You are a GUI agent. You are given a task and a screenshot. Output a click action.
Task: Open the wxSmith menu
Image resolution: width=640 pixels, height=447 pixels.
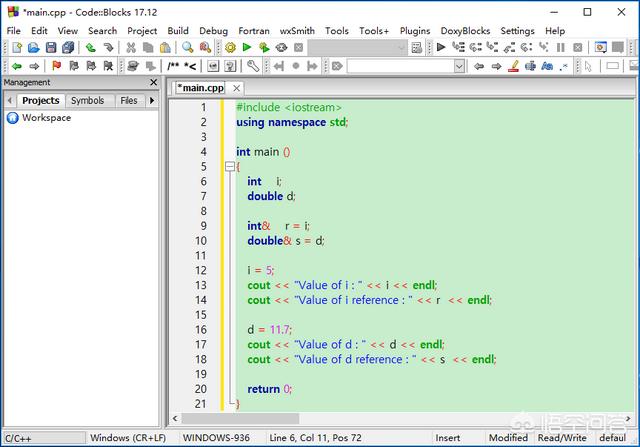pos(297,31)
